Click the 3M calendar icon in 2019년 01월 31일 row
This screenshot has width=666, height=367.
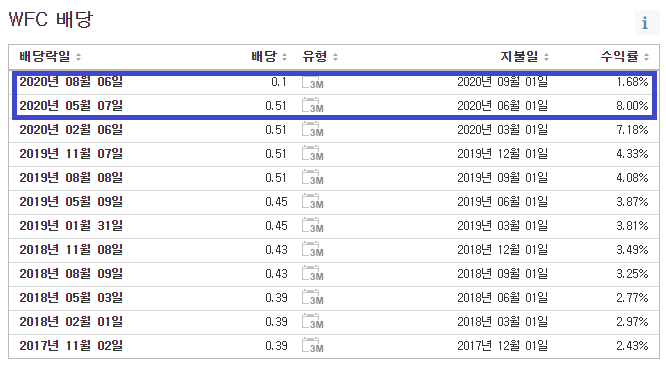click(x=313, y=226)
